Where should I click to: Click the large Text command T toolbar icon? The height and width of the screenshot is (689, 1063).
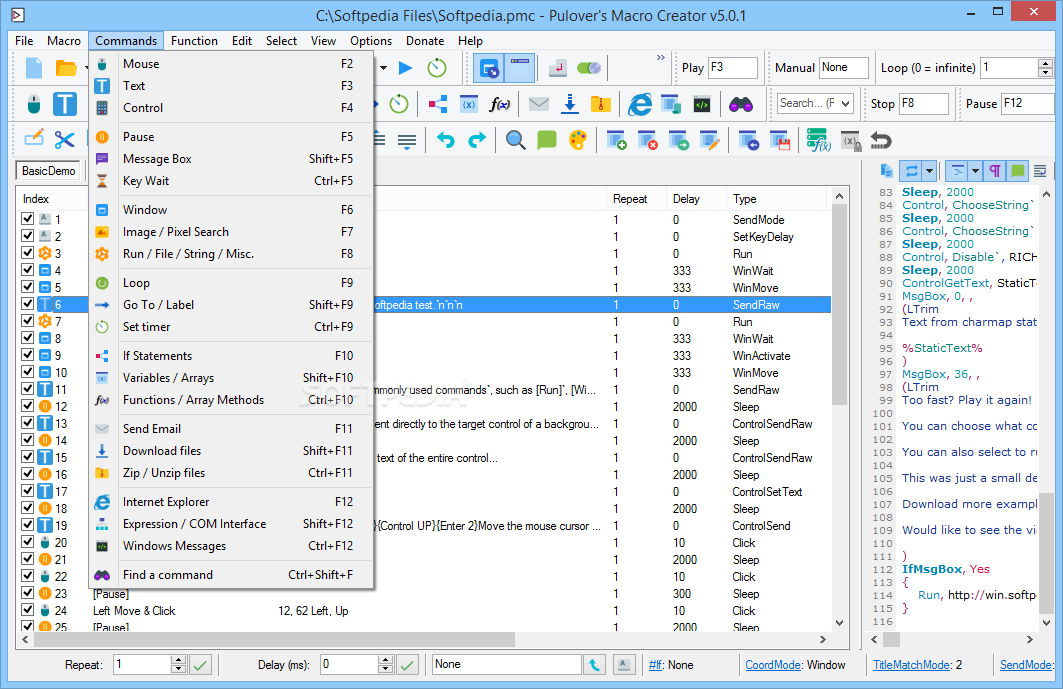[64, 104]
